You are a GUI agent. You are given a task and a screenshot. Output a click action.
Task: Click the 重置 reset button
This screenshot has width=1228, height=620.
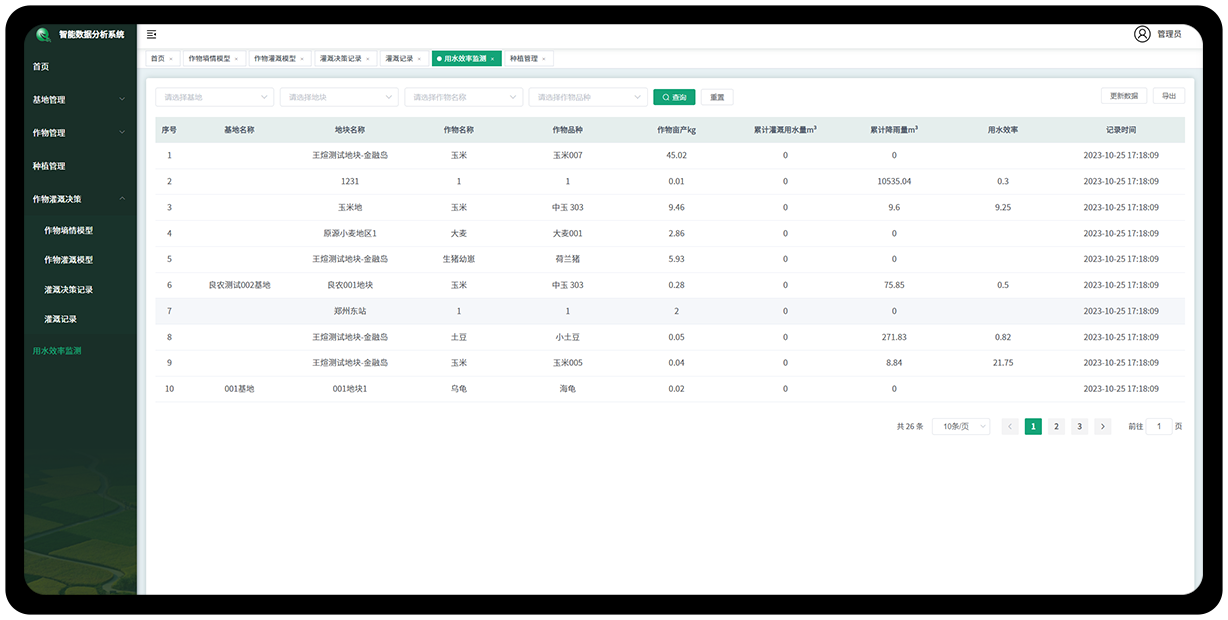(717, 96)
